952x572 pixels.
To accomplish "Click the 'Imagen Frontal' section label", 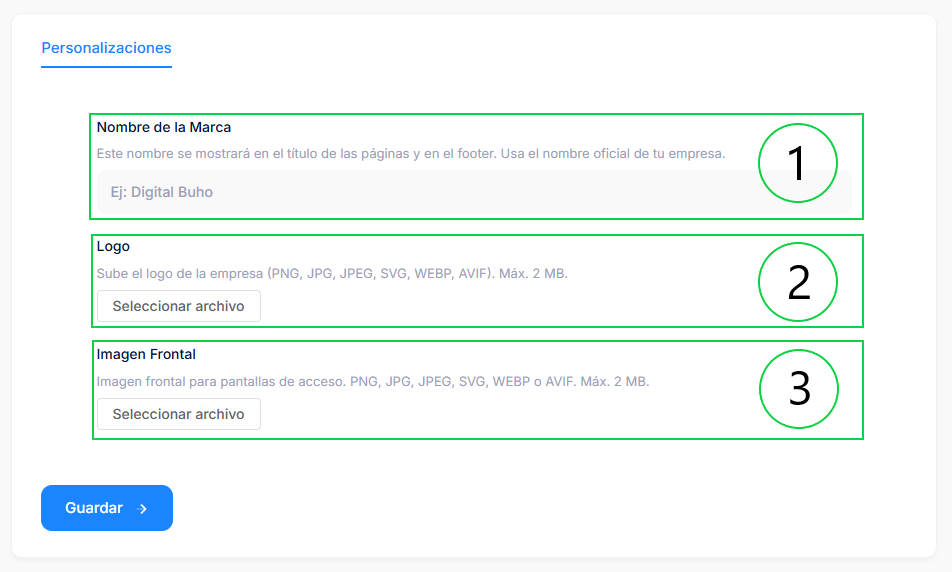I will point(146,354).
